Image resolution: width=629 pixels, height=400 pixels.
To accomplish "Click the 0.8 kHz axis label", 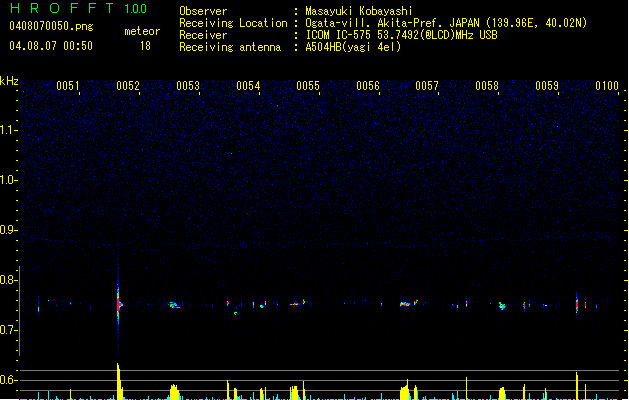I will (8, 280).
